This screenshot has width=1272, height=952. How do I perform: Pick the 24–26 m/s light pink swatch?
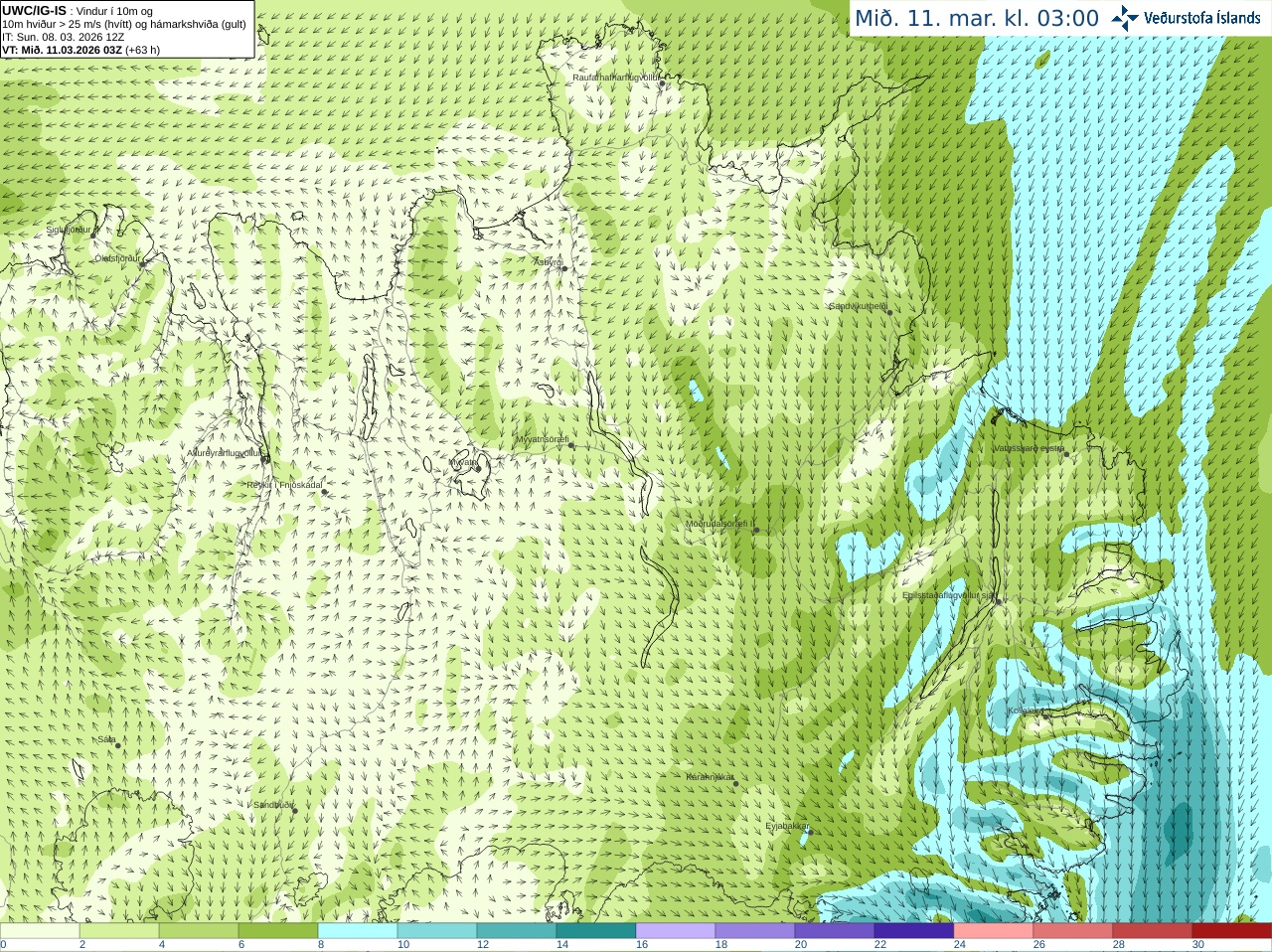(x=994, y=931)
